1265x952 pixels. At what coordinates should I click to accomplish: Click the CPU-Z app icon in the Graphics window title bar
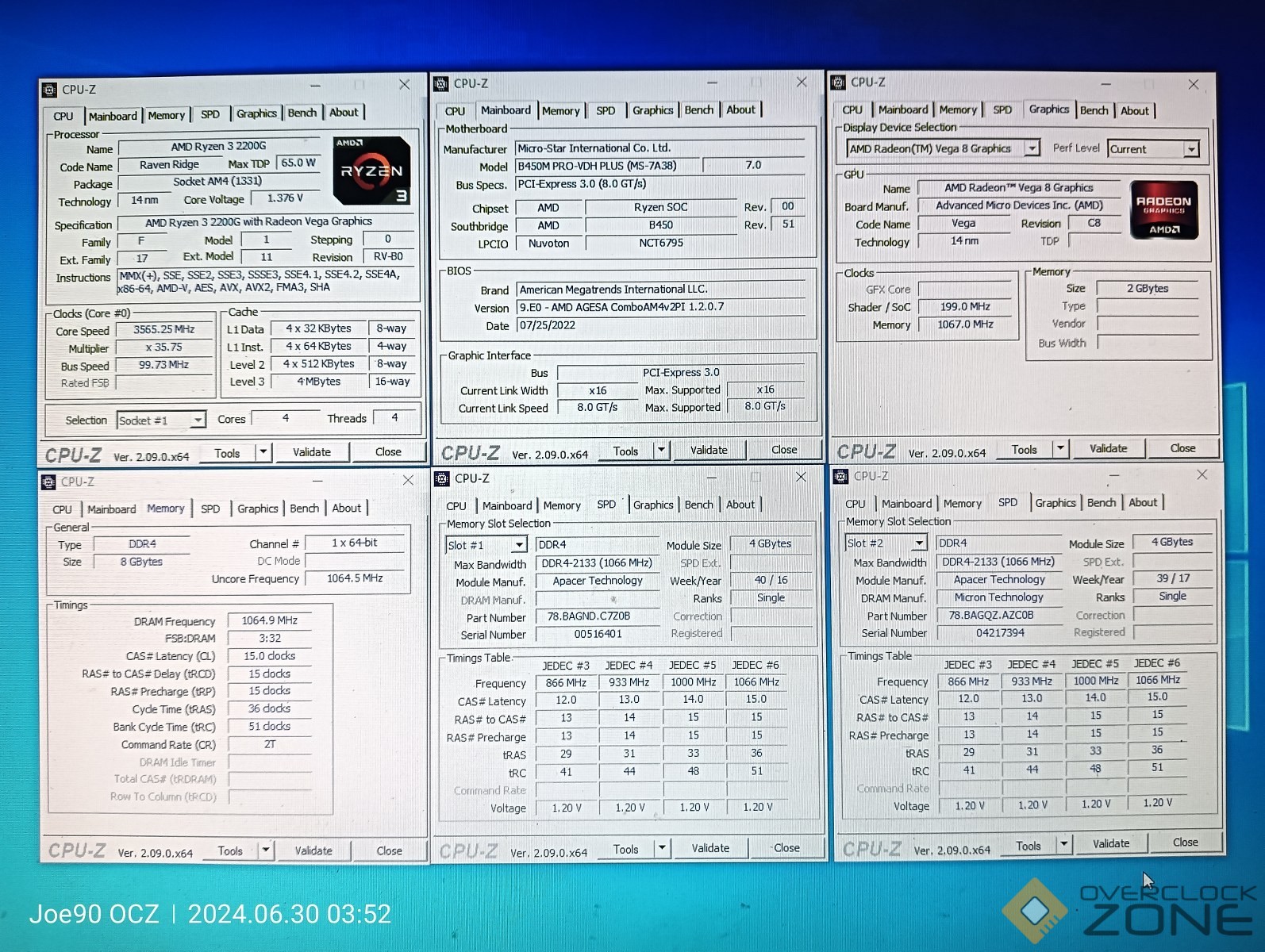click(838, 82)
